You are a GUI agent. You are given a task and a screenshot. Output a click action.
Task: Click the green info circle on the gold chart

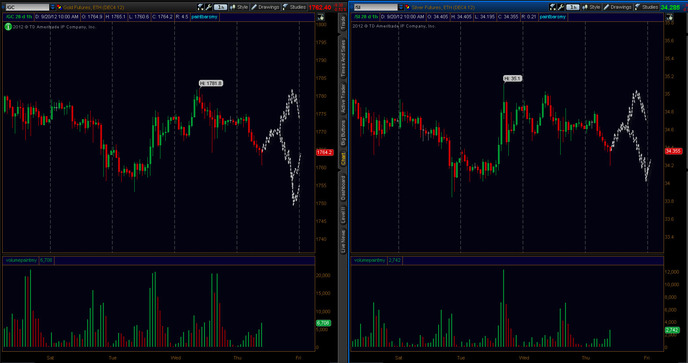point(8,26)
